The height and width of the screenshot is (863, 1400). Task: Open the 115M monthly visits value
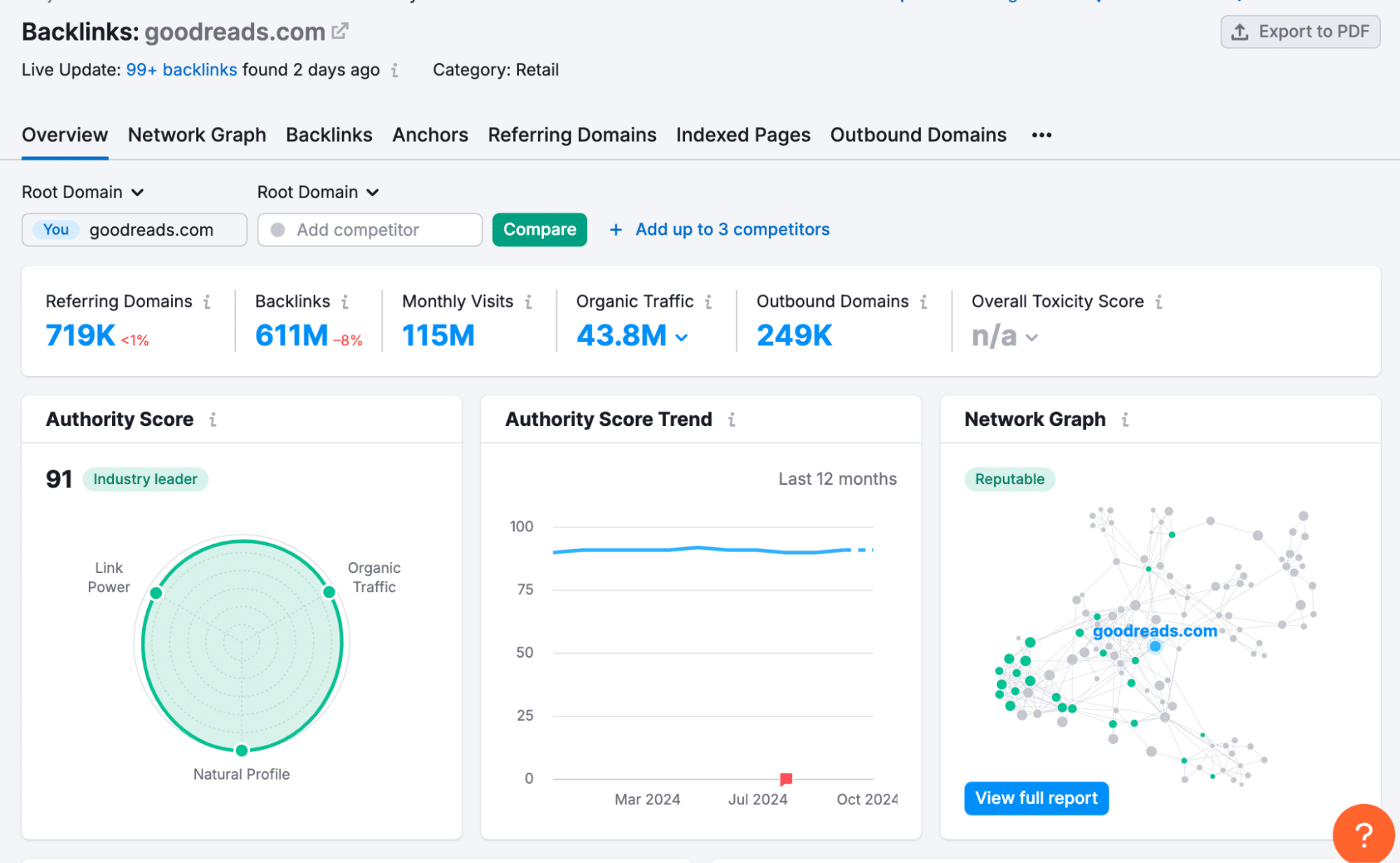point(438,336)
